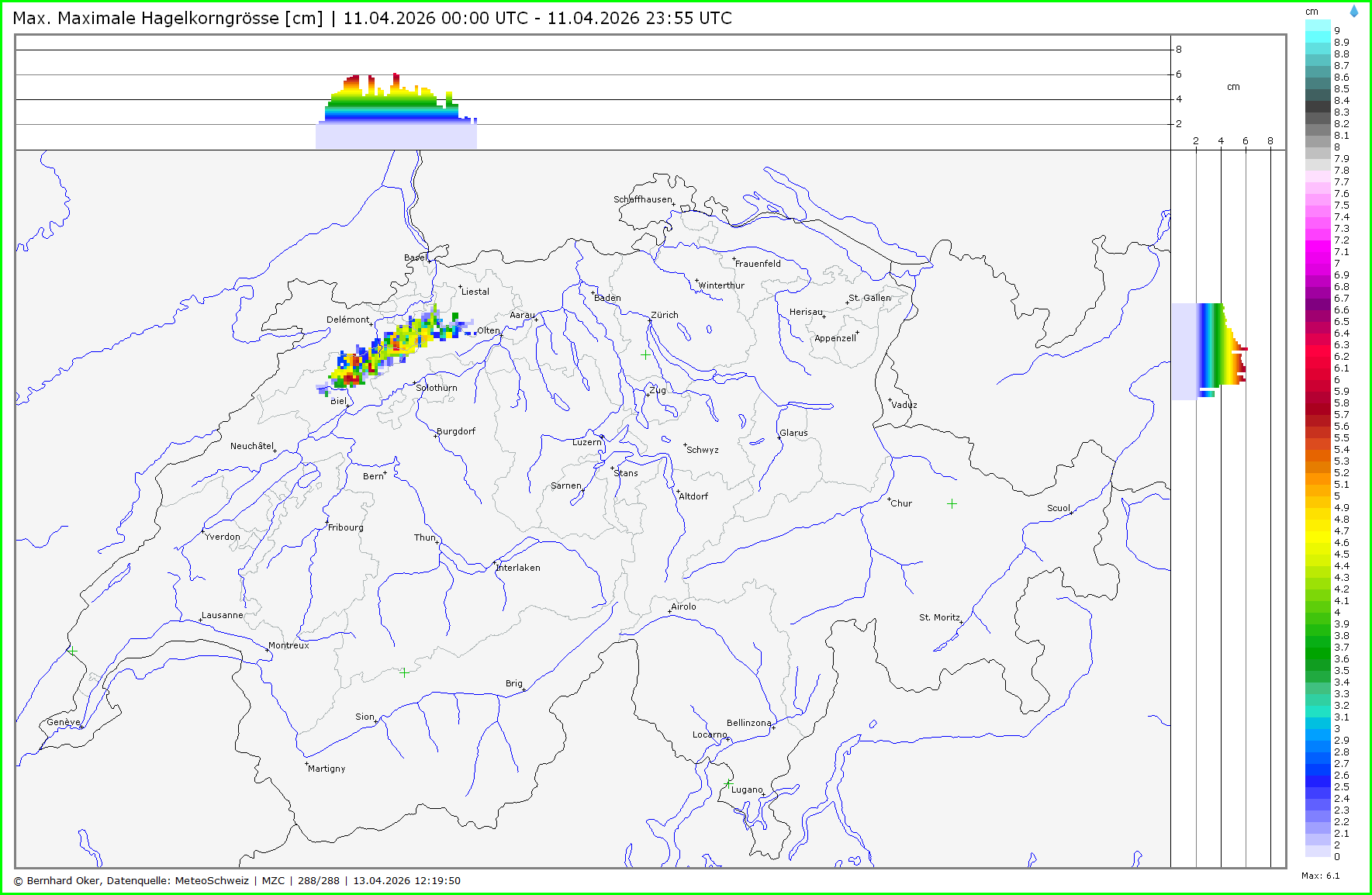This screenshot has height=895, width=1372.
Task: Click the map title with date range
Action: pos(372,18)
